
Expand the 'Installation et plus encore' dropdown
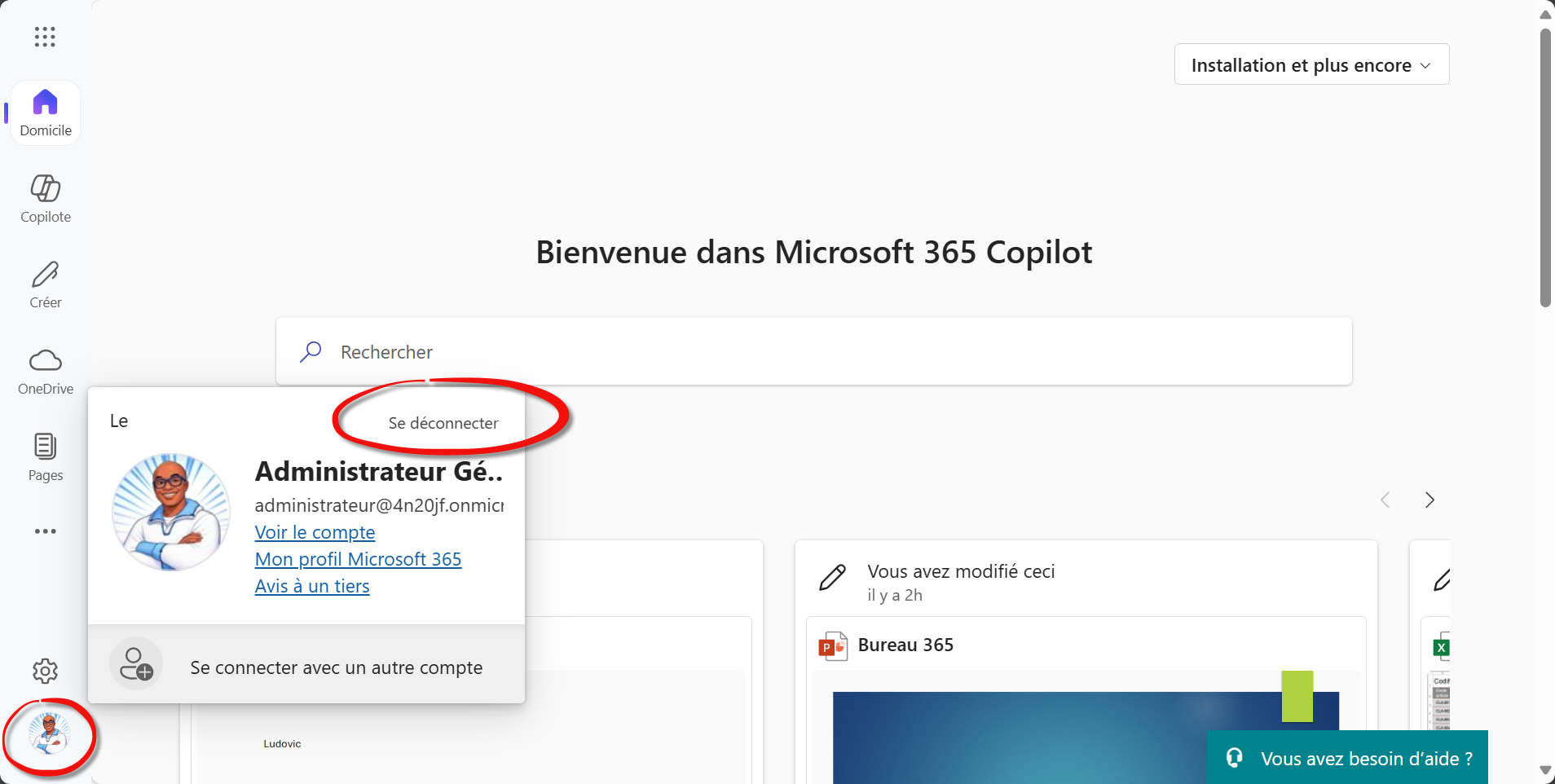[x=1311, y=65]
